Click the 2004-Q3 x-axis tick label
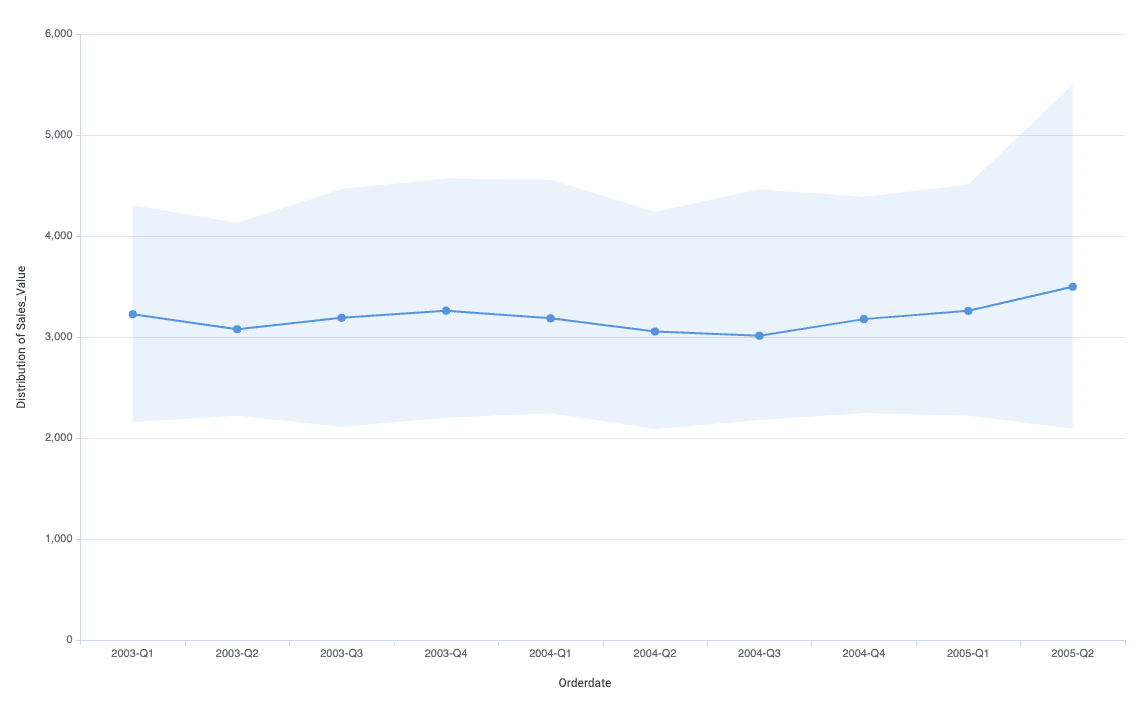The width and height of the screenshot is (1140, 704). (x=759, y=654)
